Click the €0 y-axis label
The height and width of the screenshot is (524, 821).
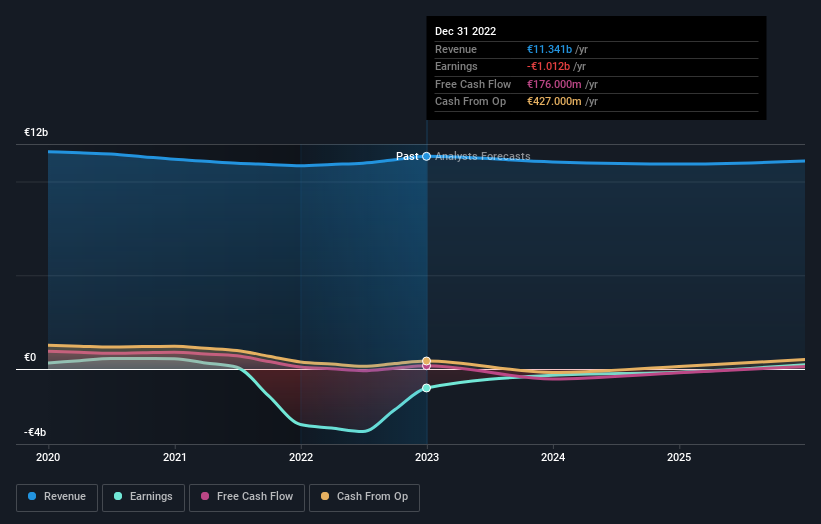click(30, 358)
